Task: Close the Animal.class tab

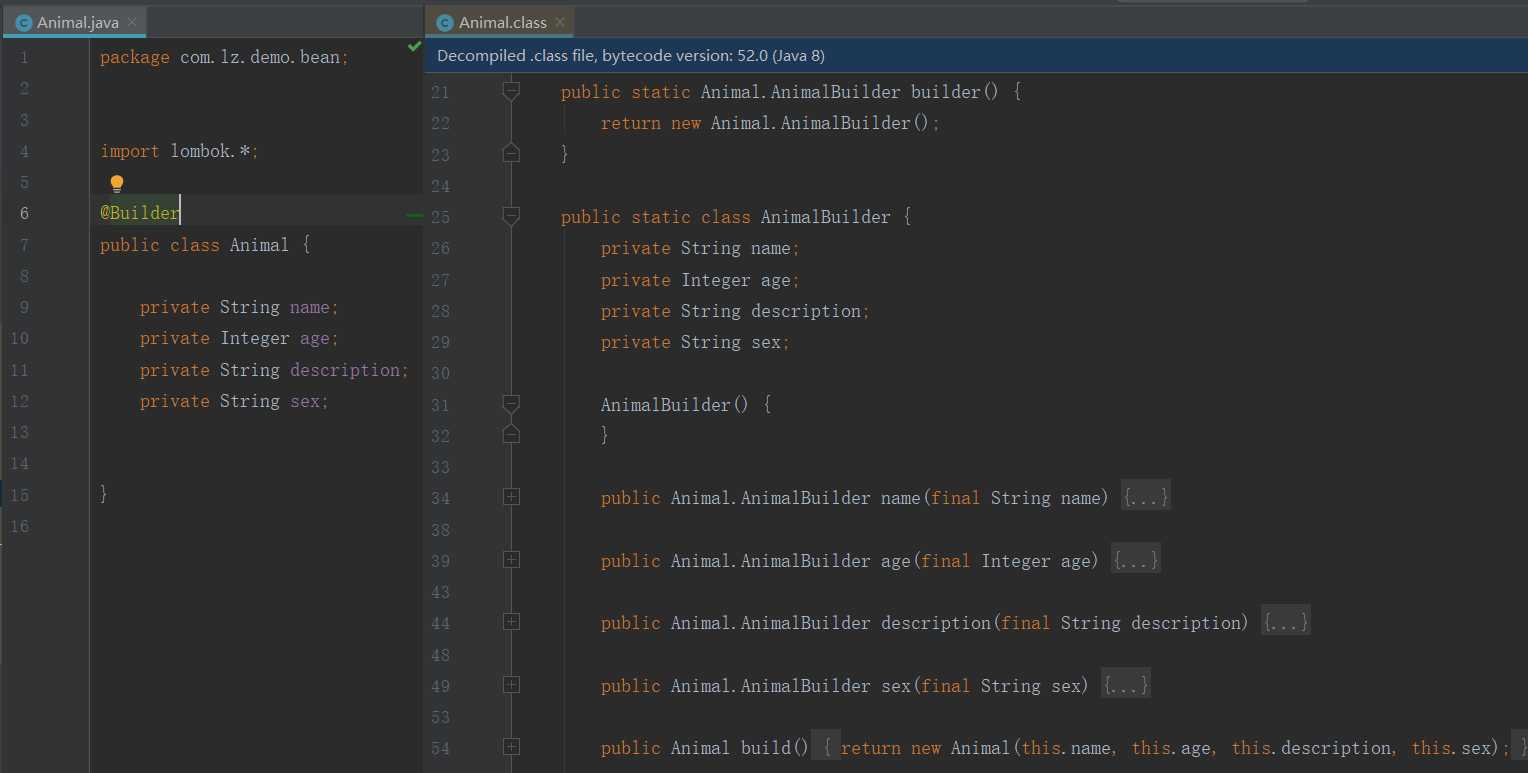Action: [560, 22]
